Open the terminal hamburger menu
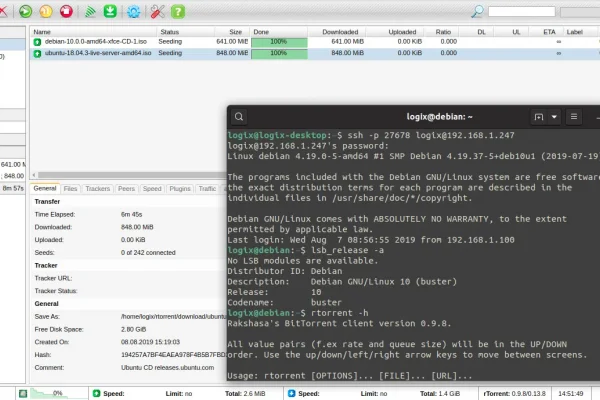The height and width of the screenshot is (400, 600). pyautogui.click(x=574, y=117)
